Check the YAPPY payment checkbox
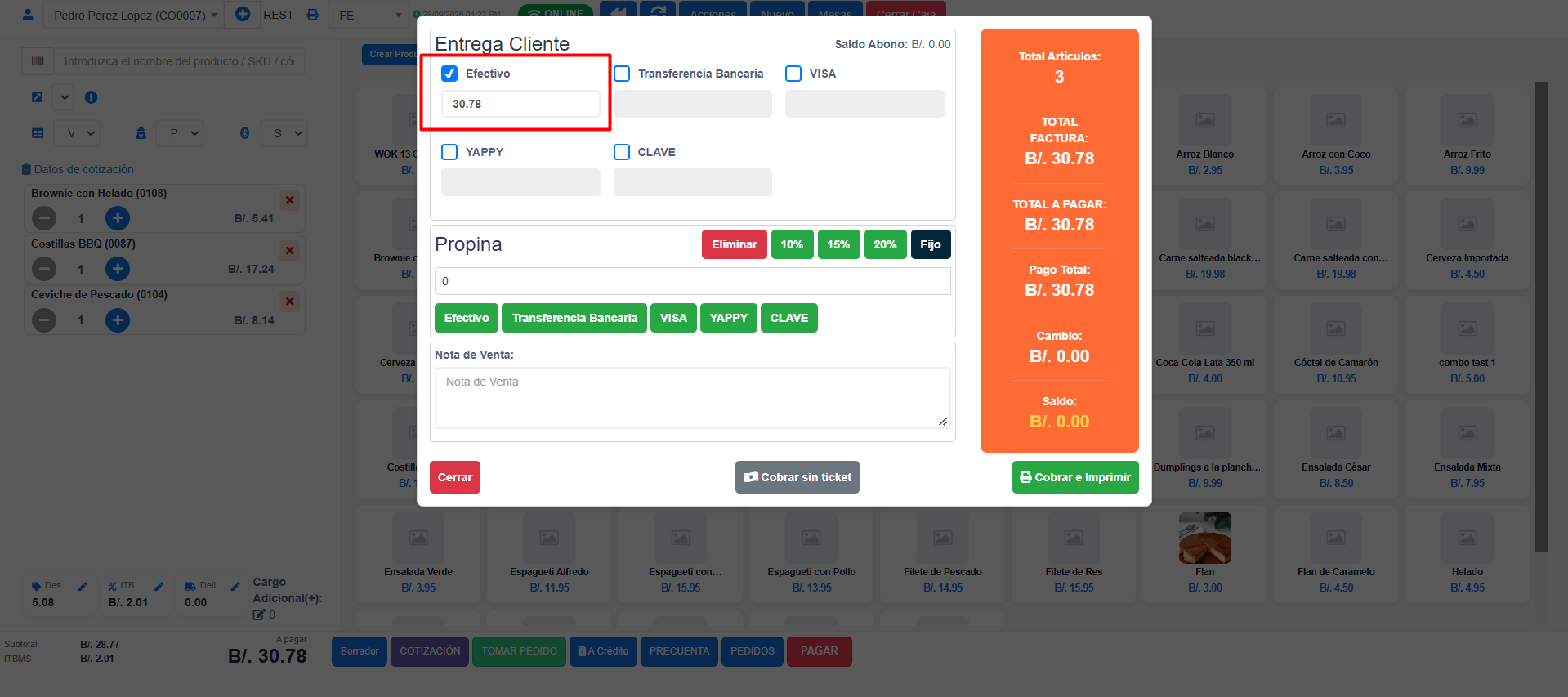 [x=449, y=152]
